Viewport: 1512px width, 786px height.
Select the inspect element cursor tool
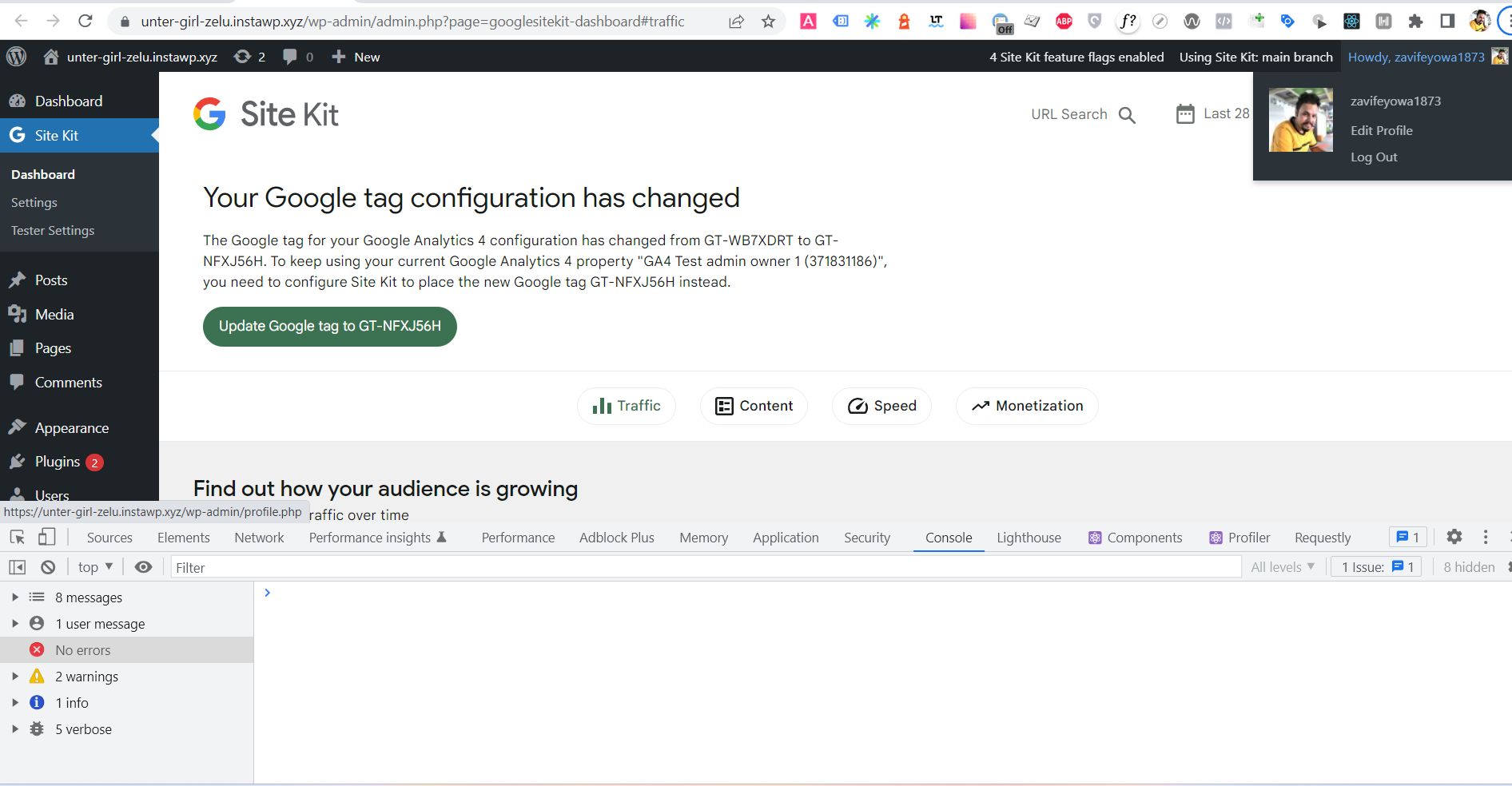point(17,537)
